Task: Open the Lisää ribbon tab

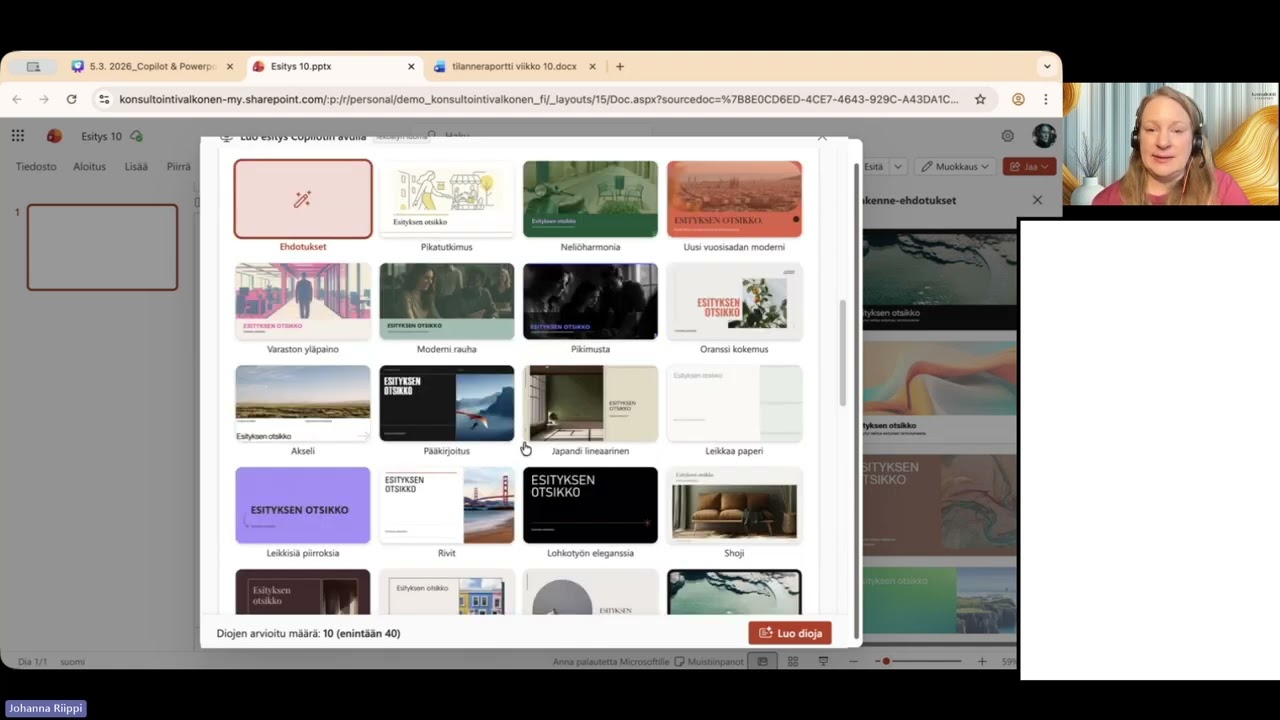Action: [x=136, y=167]
